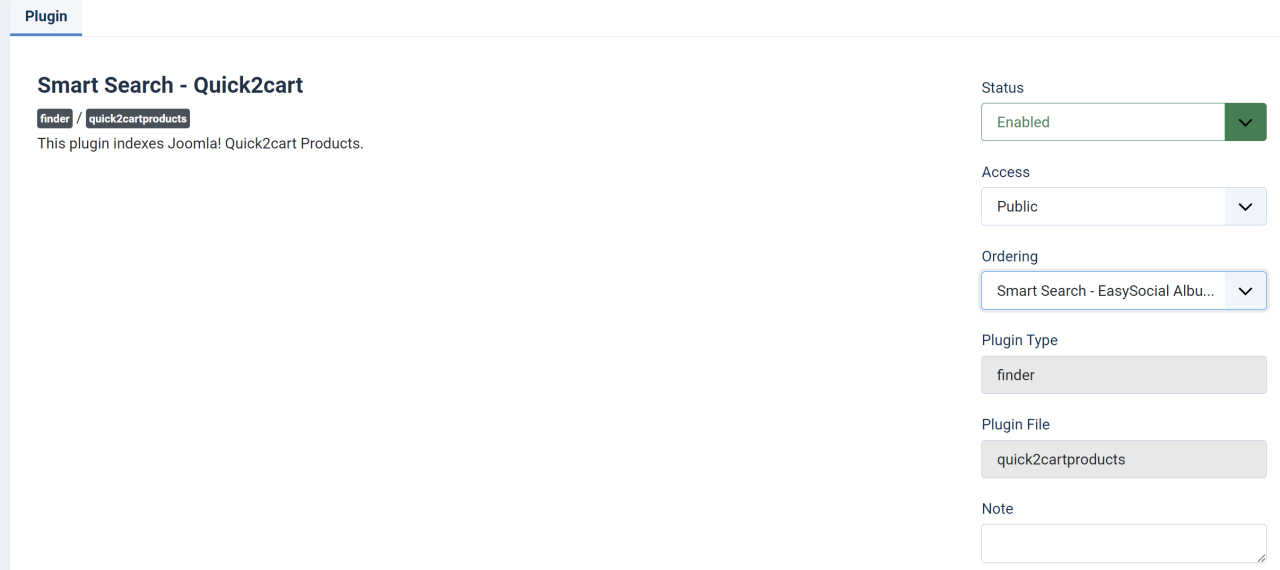Click the Note field label
The image size is (1280, 570).
[x=998, y=509]
